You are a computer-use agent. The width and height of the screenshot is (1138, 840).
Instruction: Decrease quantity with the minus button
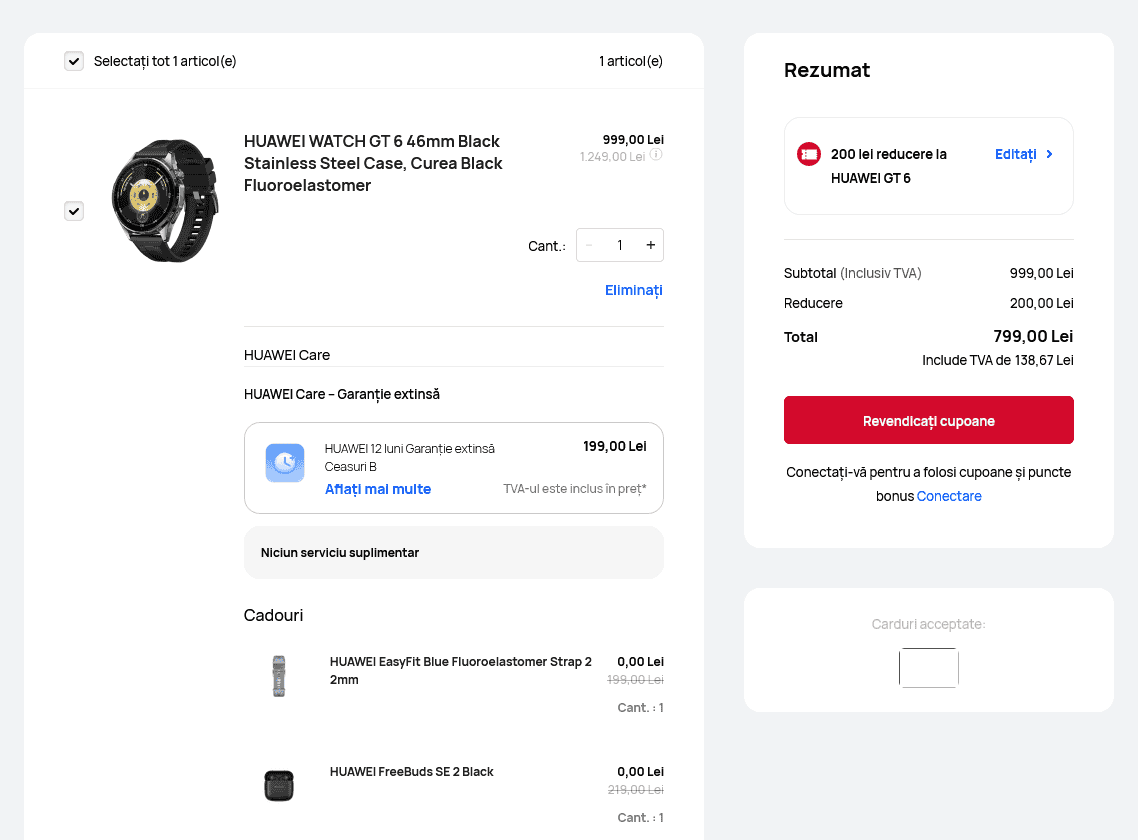(x=589, y=244)
